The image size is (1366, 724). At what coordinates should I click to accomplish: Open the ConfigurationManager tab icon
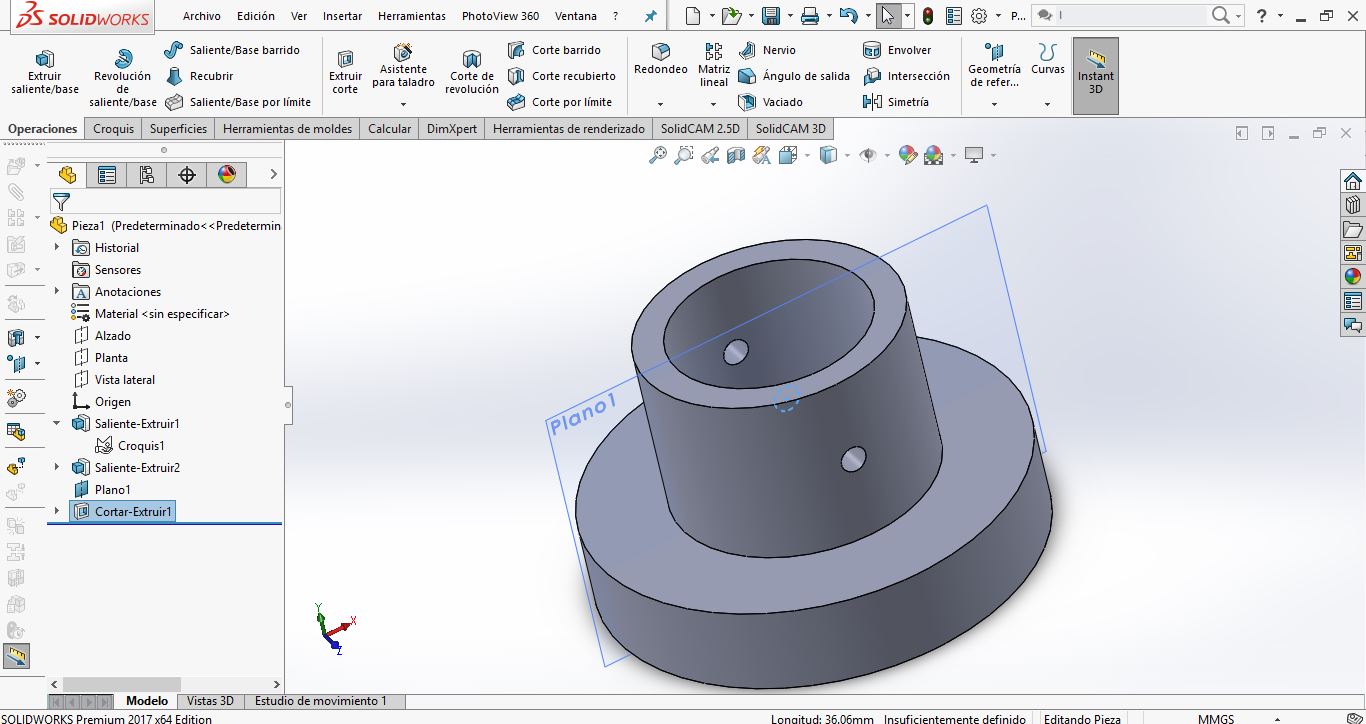pyautogui.click(x=147, y=175)
